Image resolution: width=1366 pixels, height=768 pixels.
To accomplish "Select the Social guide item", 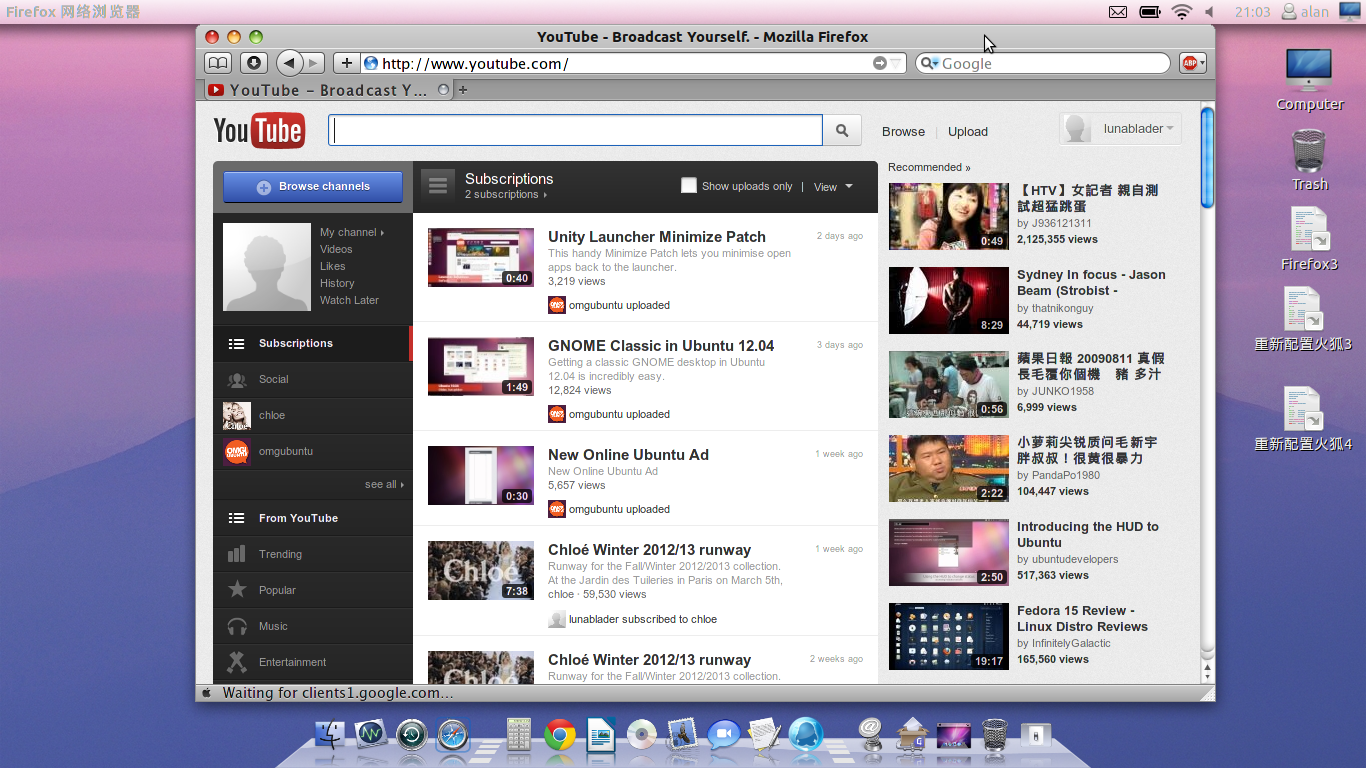I will pyautogui.click(x=312, y=379).
